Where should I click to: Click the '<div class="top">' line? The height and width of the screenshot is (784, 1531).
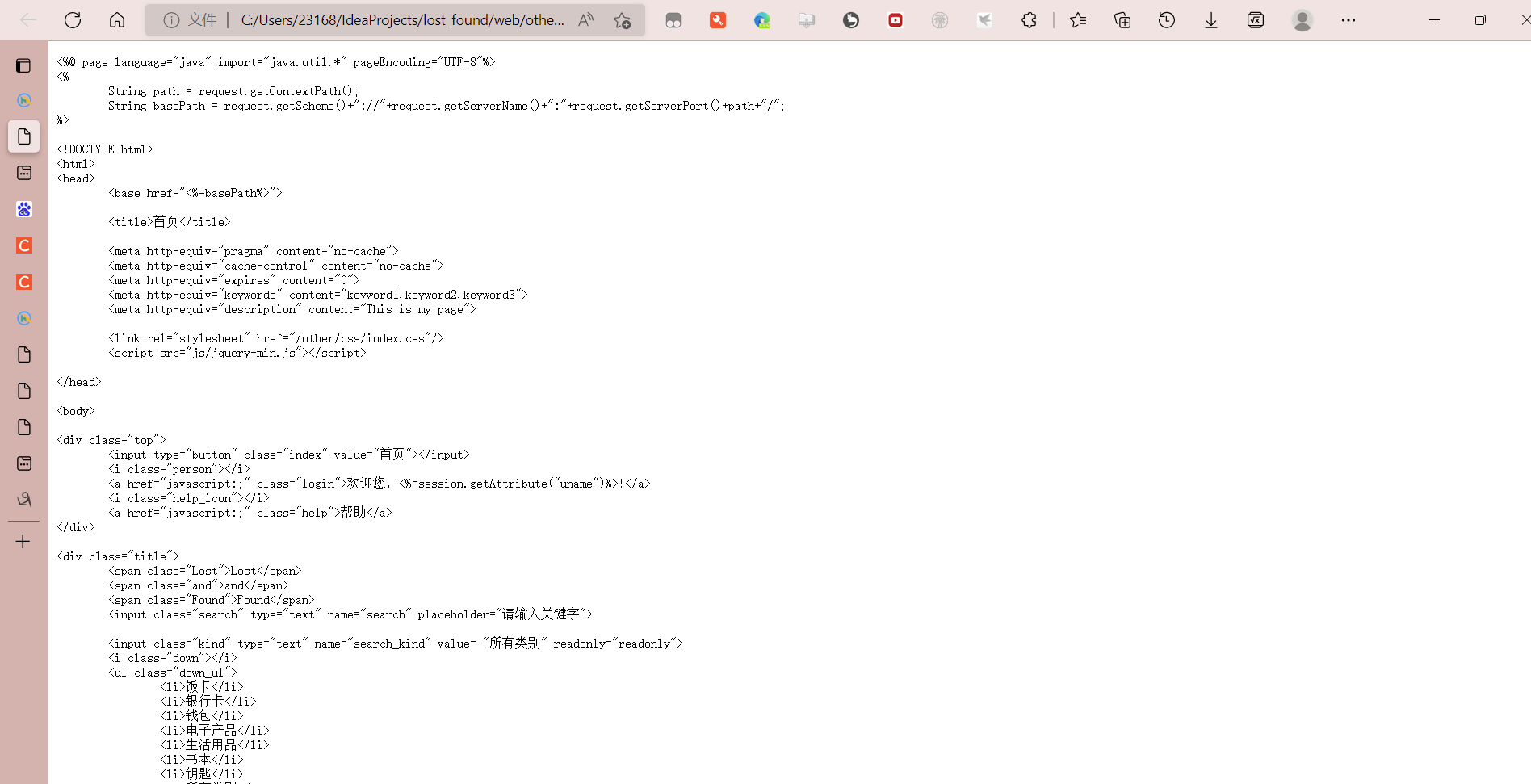coord(111,440)
